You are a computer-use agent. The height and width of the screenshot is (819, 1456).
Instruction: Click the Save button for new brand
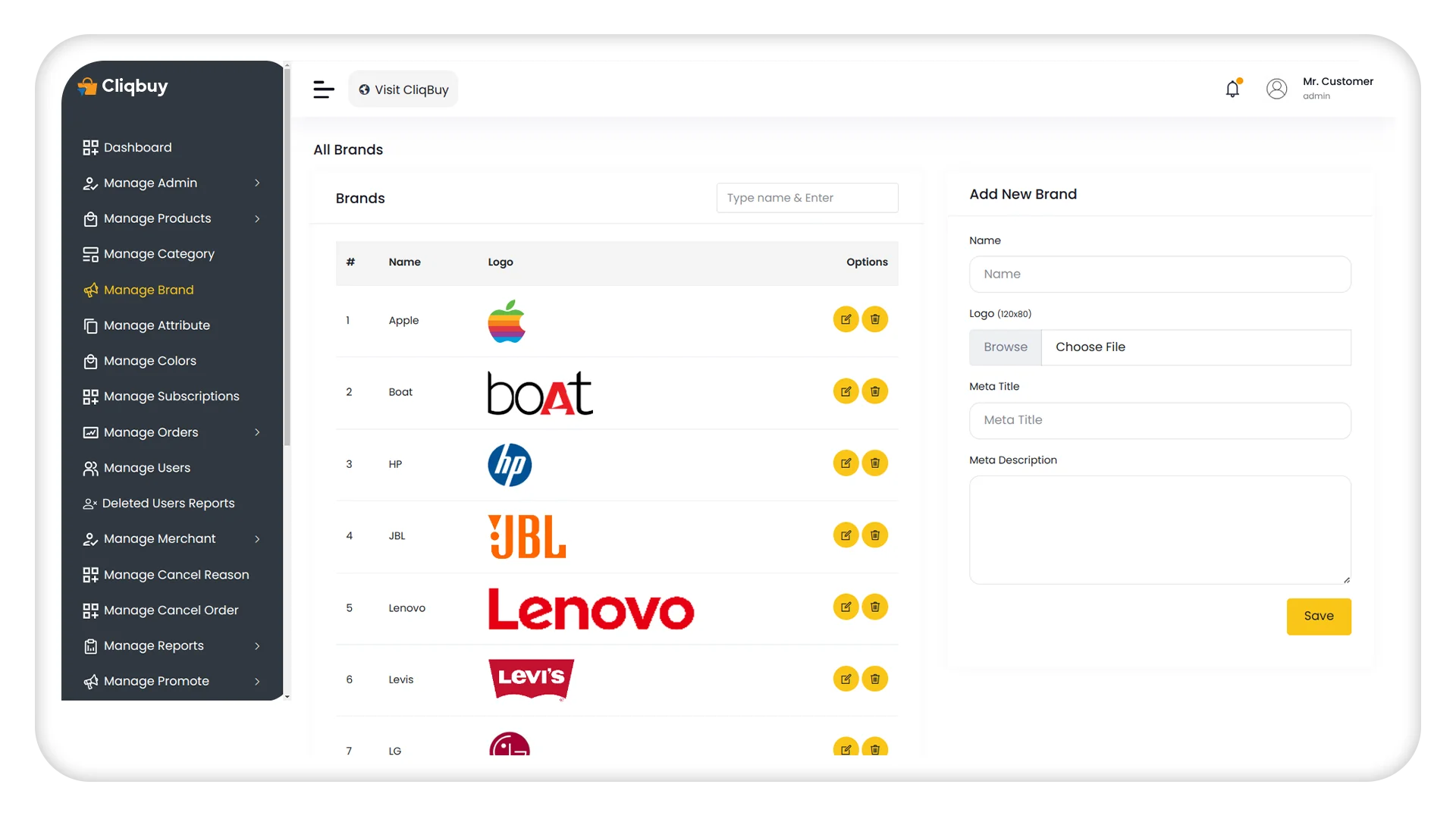[1319, 616]
